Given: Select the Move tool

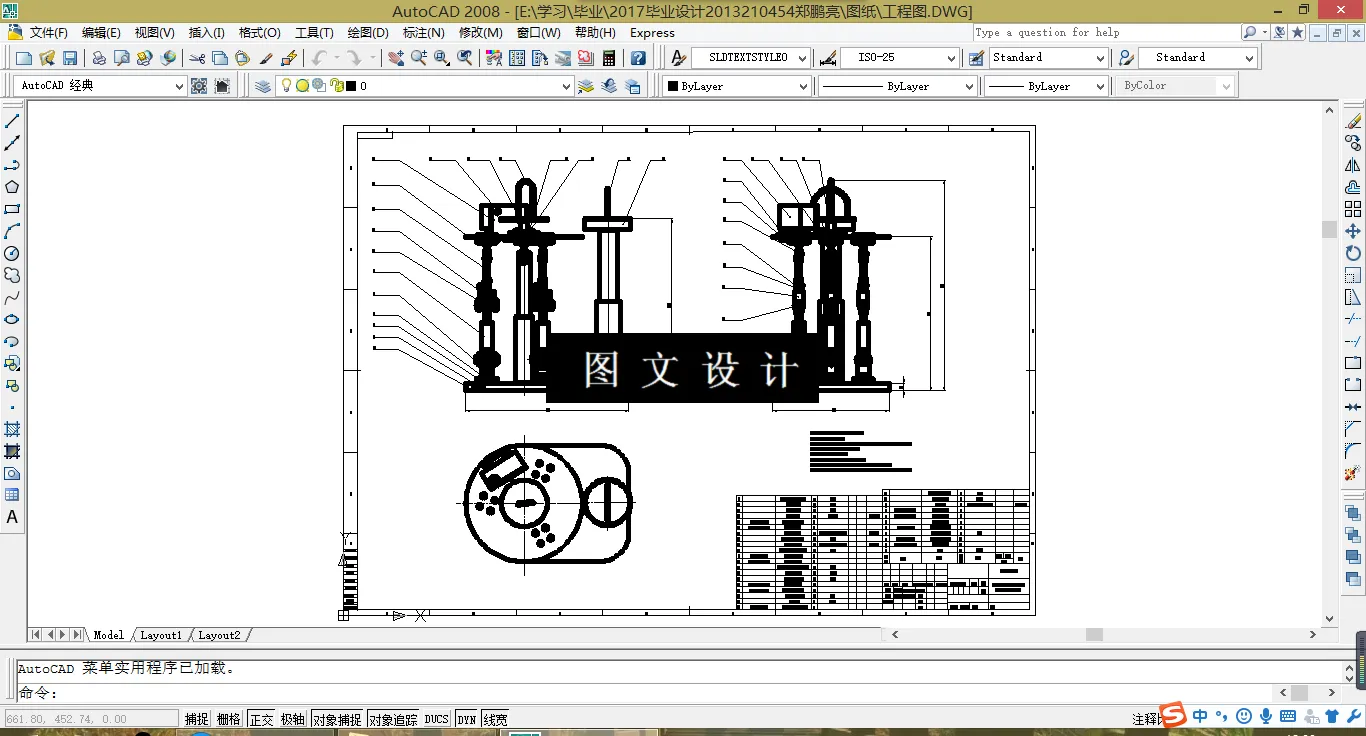Looking at the screenshot, I should pyautogui.click(x=1353, y=231).
